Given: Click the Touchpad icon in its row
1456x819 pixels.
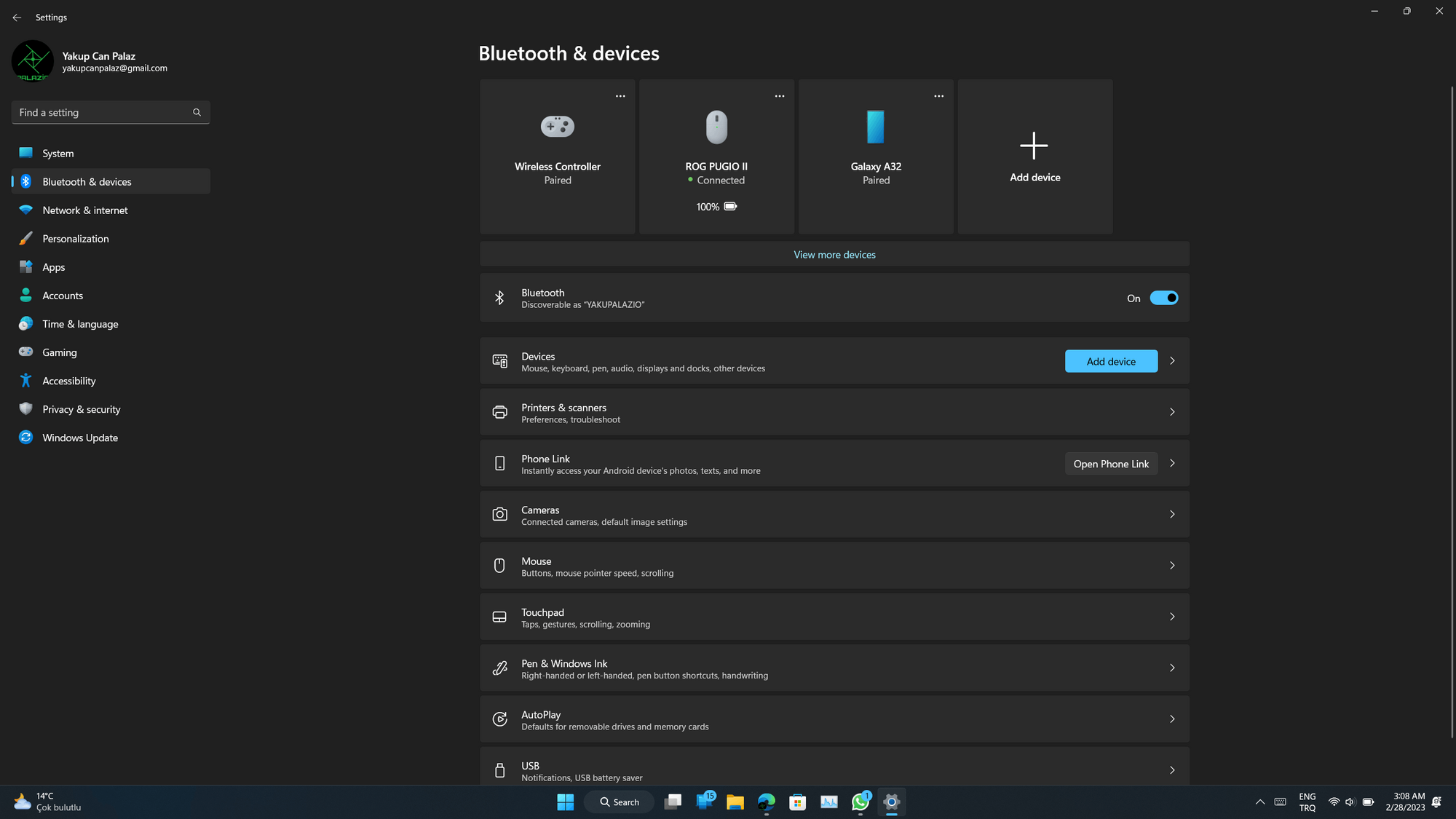Looking at the screenshot, I should 499,617.
